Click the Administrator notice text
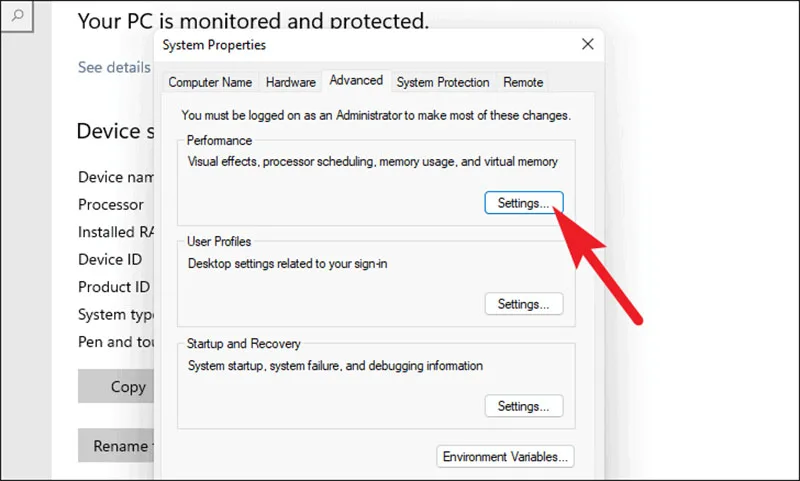This screenshot has width=800, height=481. 376,115
